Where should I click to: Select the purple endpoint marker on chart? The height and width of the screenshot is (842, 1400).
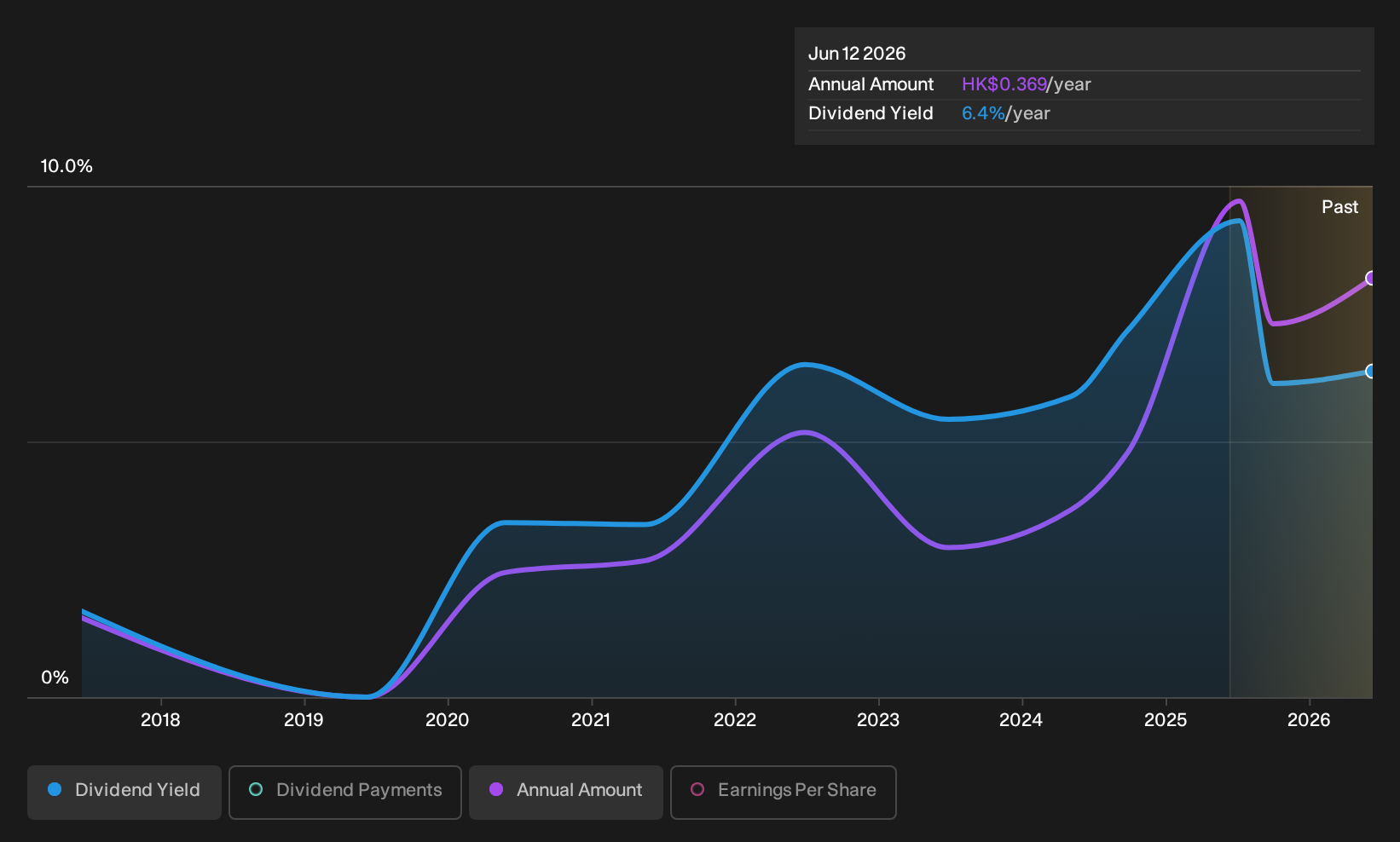[1370, 278]
